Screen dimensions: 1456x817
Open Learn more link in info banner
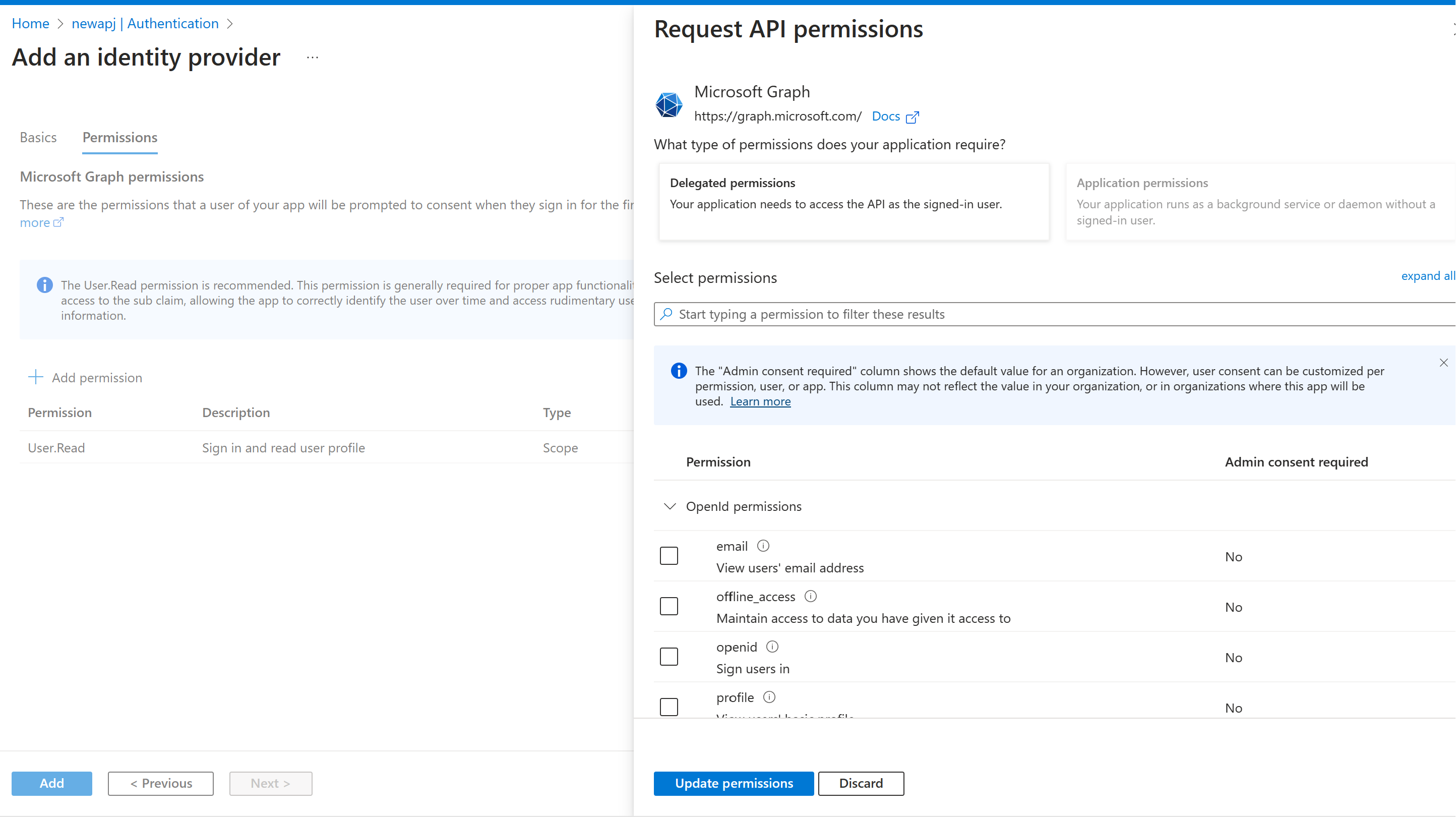coord(760,401)
